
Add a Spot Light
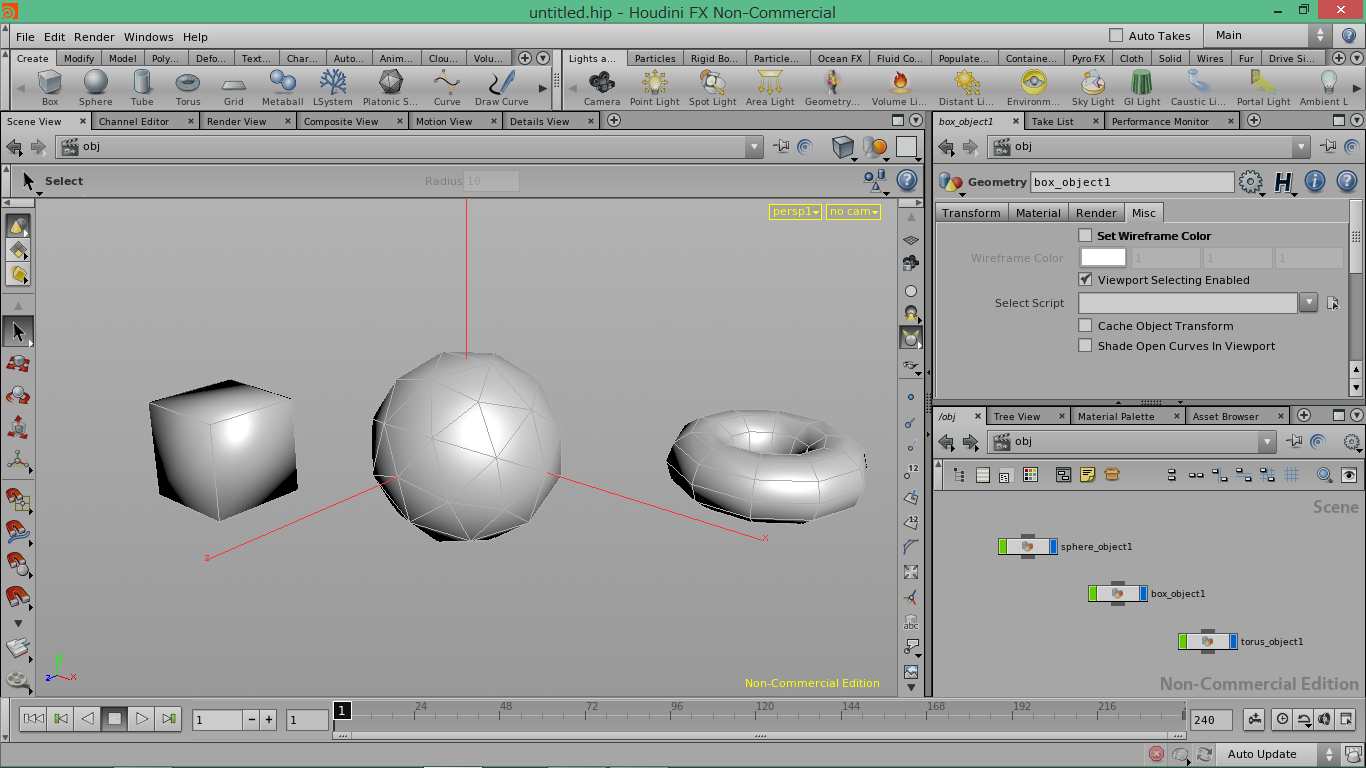tap(713, 87)
